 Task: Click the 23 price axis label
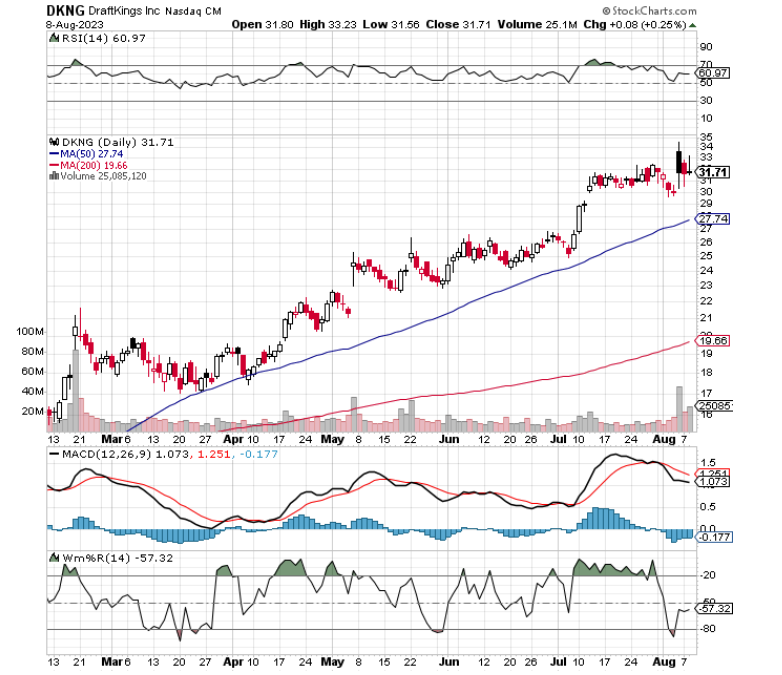click(x=706, y=285)
